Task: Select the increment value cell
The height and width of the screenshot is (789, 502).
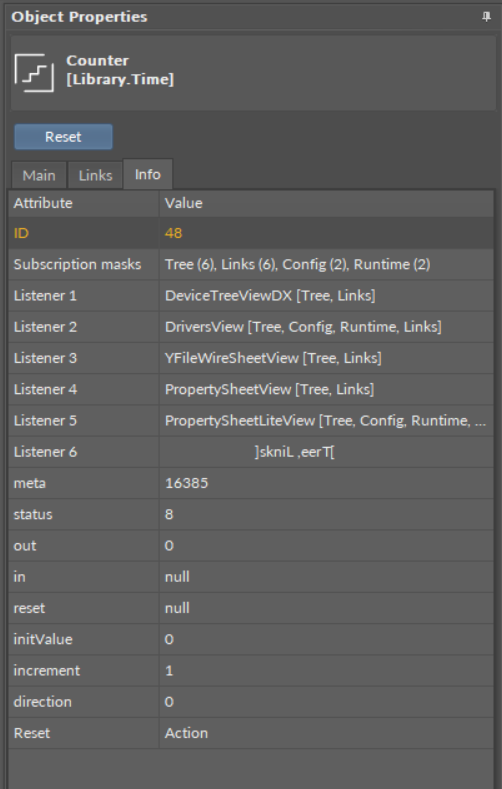Action: (326, 670)
